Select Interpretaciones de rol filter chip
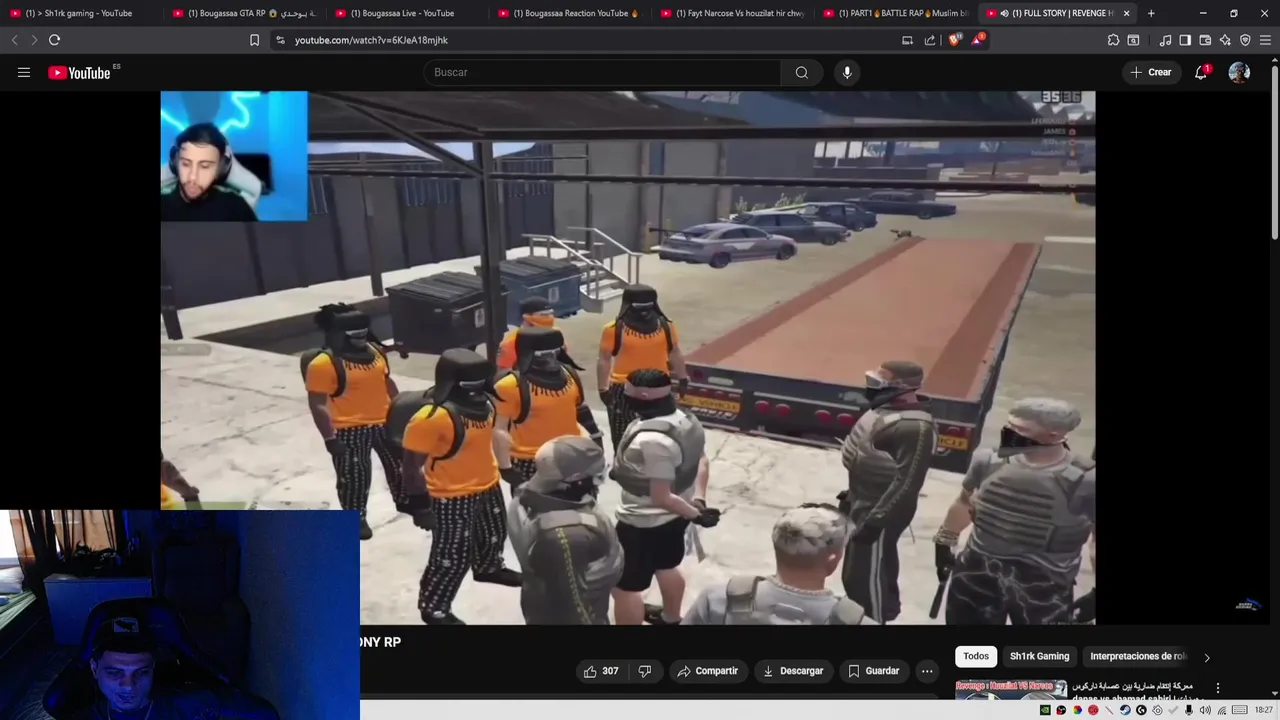The image size is (1280, 720). pyautogui.click(x=1138, y=656)
